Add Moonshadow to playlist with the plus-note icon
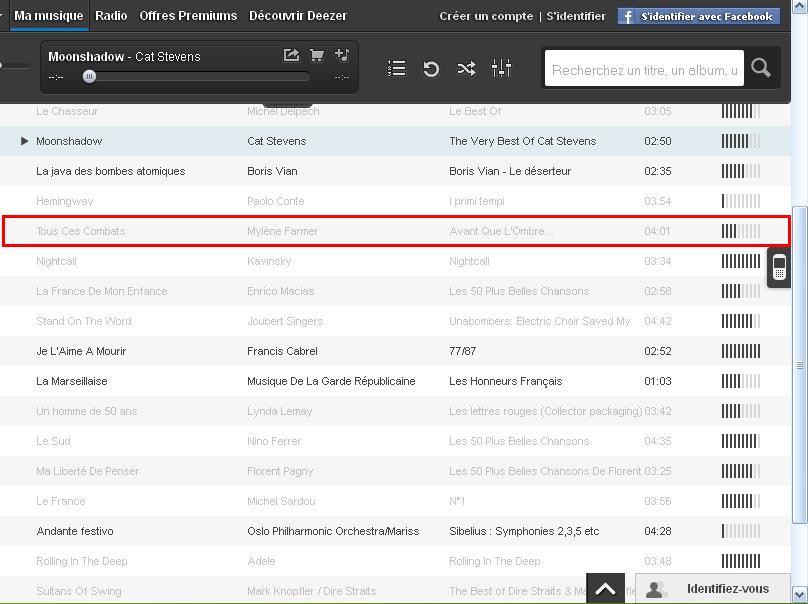The height and width of the screenshot is (604, 808). coord(342,55)
